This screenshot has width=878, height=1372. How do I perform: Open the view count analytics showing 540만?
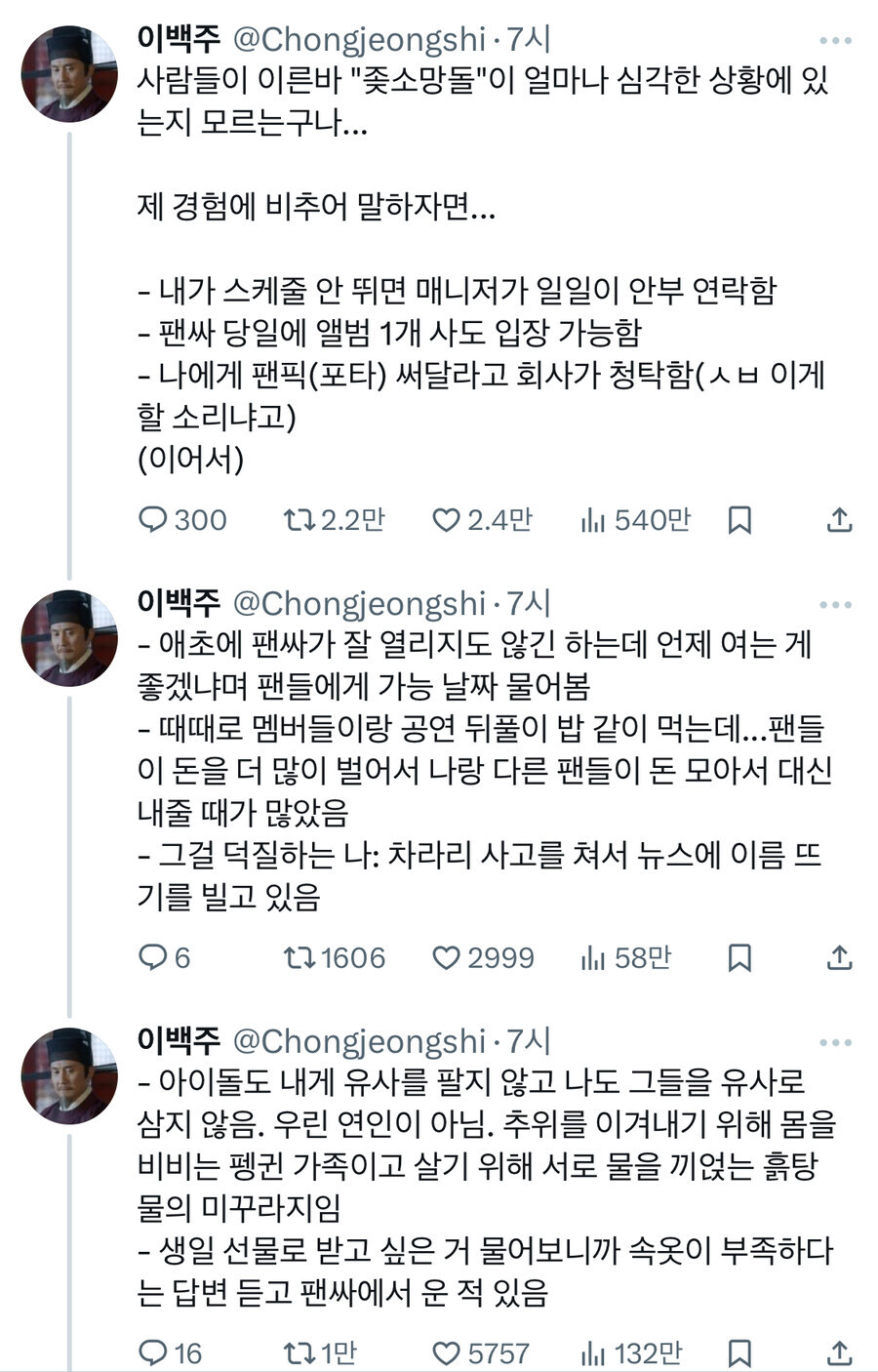[x=592, y=520]
